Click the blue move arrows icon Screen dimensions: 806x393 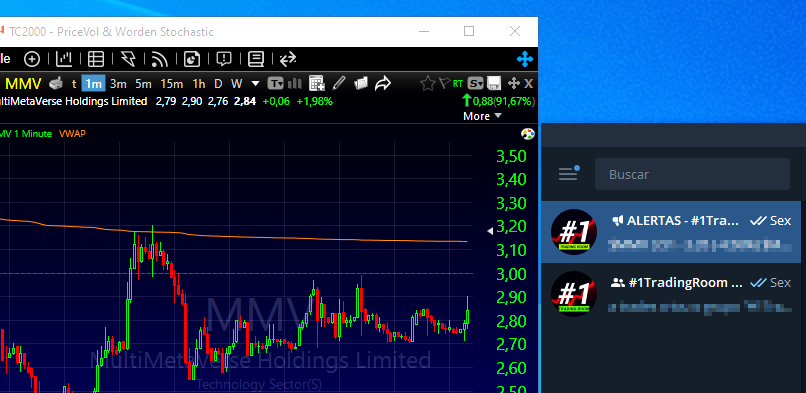click(x=525, y=60)
